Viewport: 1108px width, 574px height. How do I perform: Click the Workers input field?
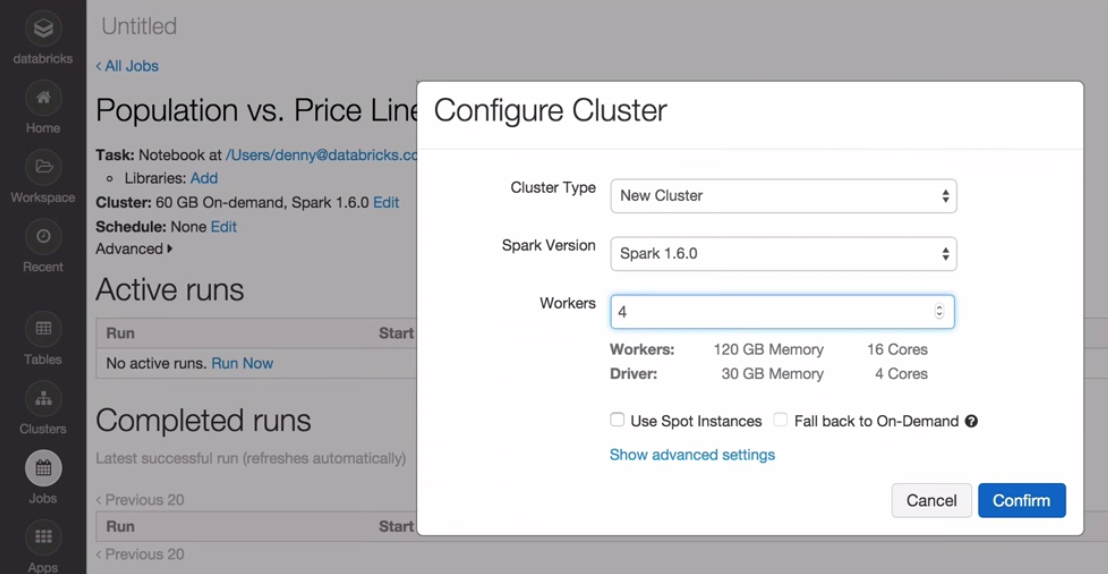click(x=770, y=312)
